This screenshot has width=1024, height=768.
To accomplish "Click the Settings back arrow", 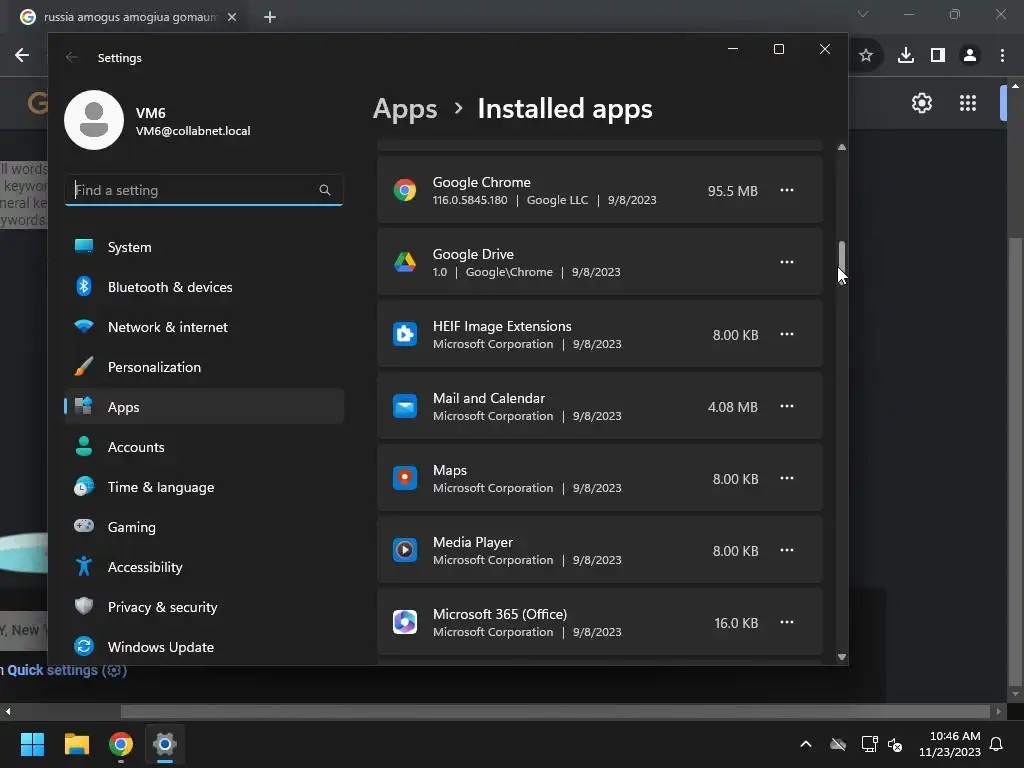I will [72, 57].
